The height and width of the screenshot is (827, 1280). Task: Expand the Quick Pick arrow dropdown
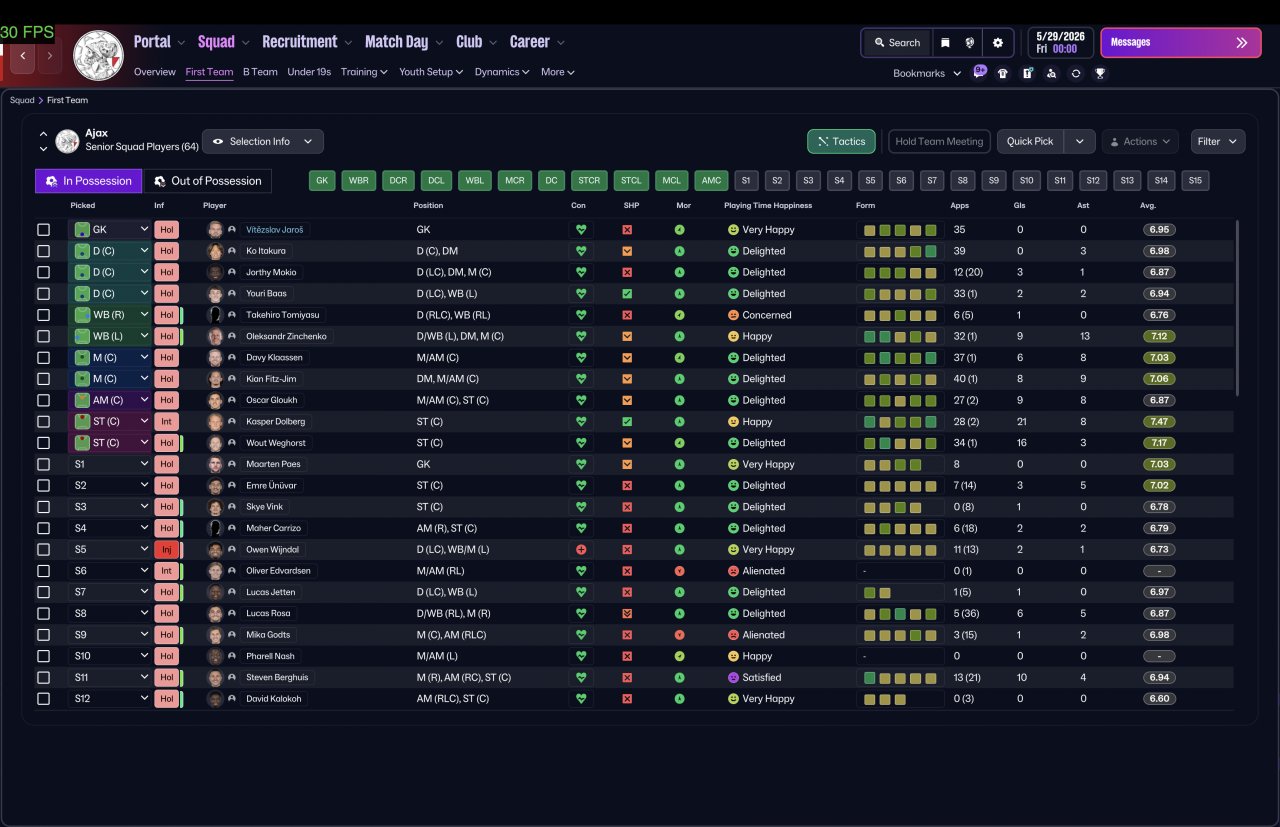pyautogui.click(x=1079, y=141)
